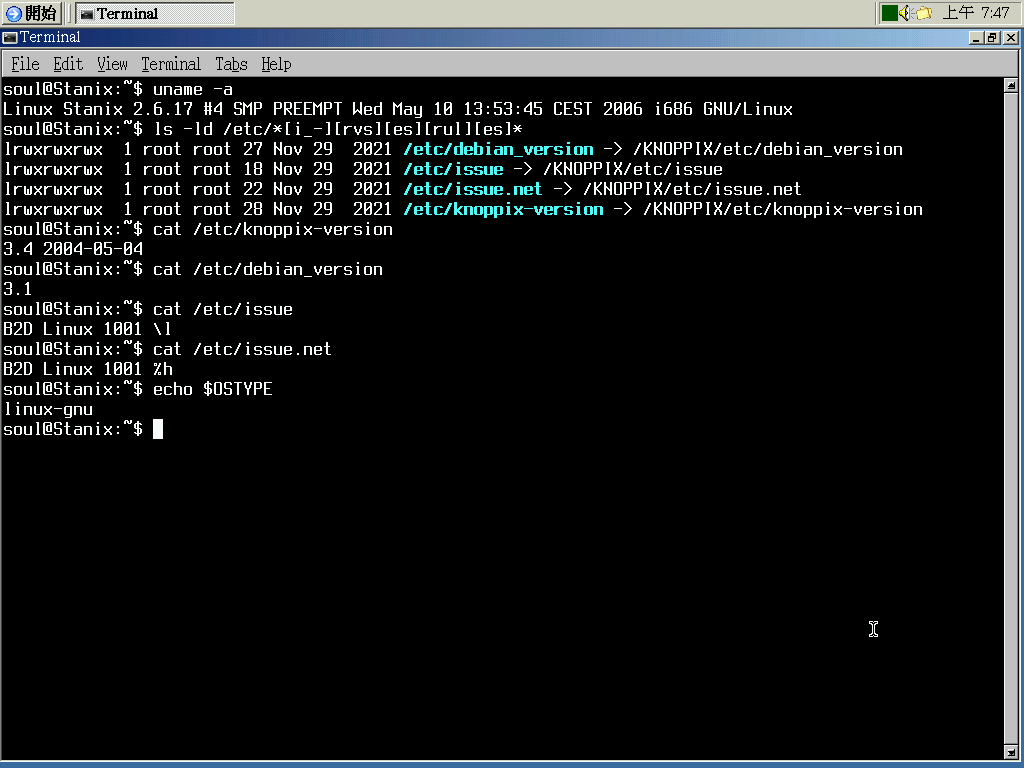The width and height of the screenshot is (1024, 768).
Task: Open the Tabs menu
Action: pos(231,64)
